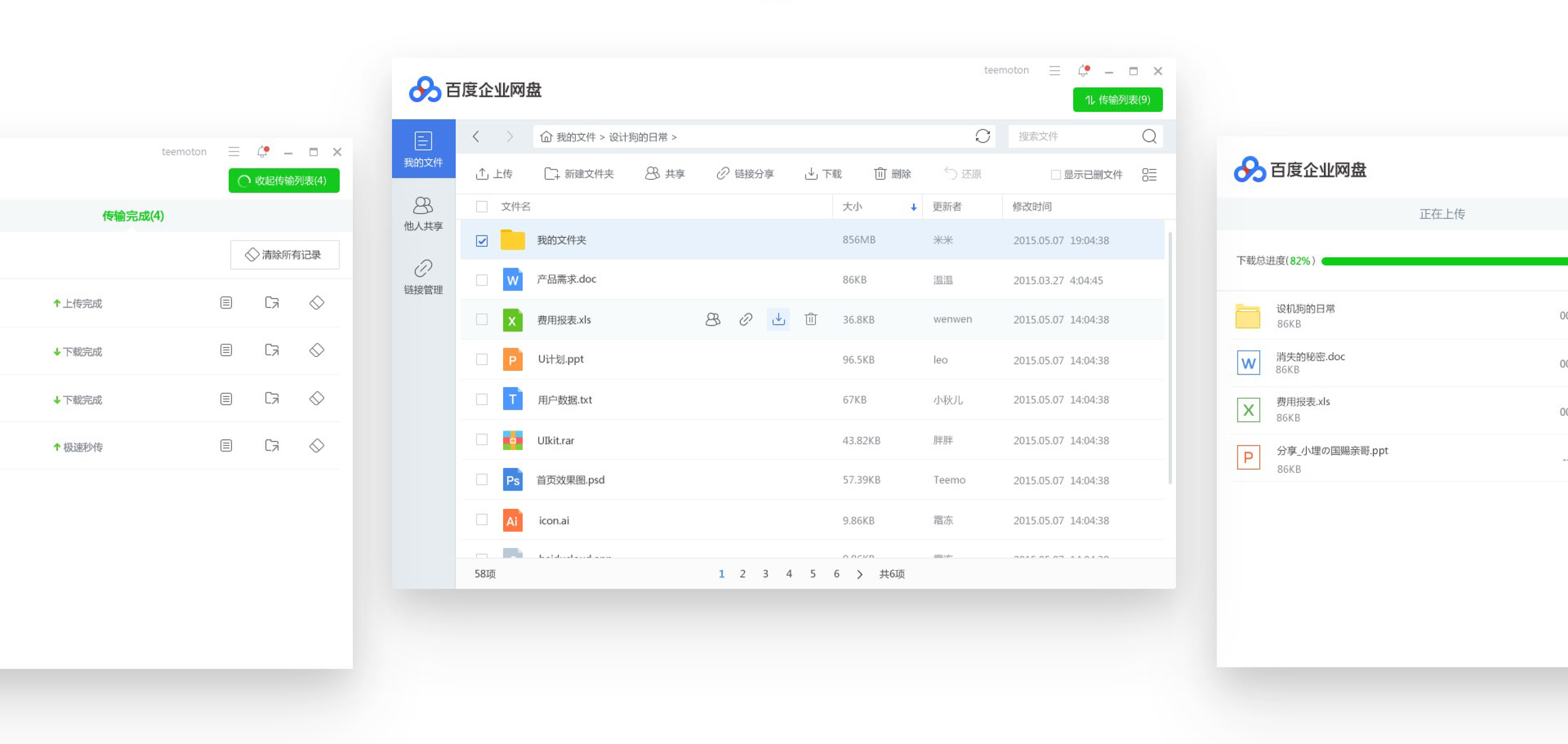Check the icon.ai row checkbox
This screenshot has height=744, width=1568.
click(482, 520)
